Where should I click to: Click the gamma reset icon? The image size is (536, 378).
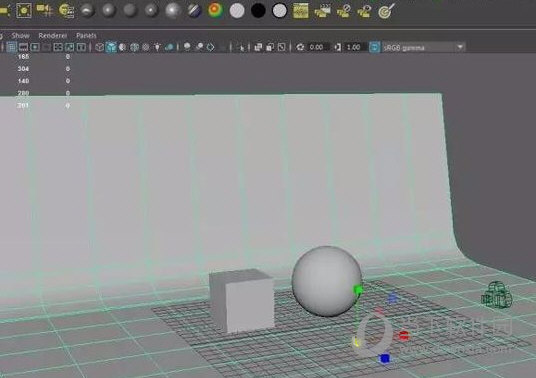coord(337,47)
